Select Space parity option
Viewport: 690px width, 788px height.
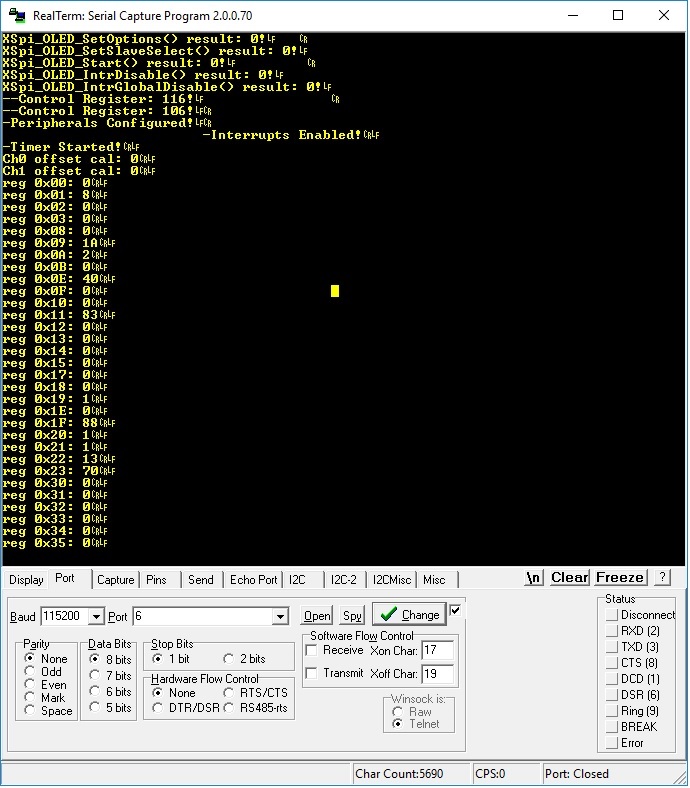(x=48, y=711)
